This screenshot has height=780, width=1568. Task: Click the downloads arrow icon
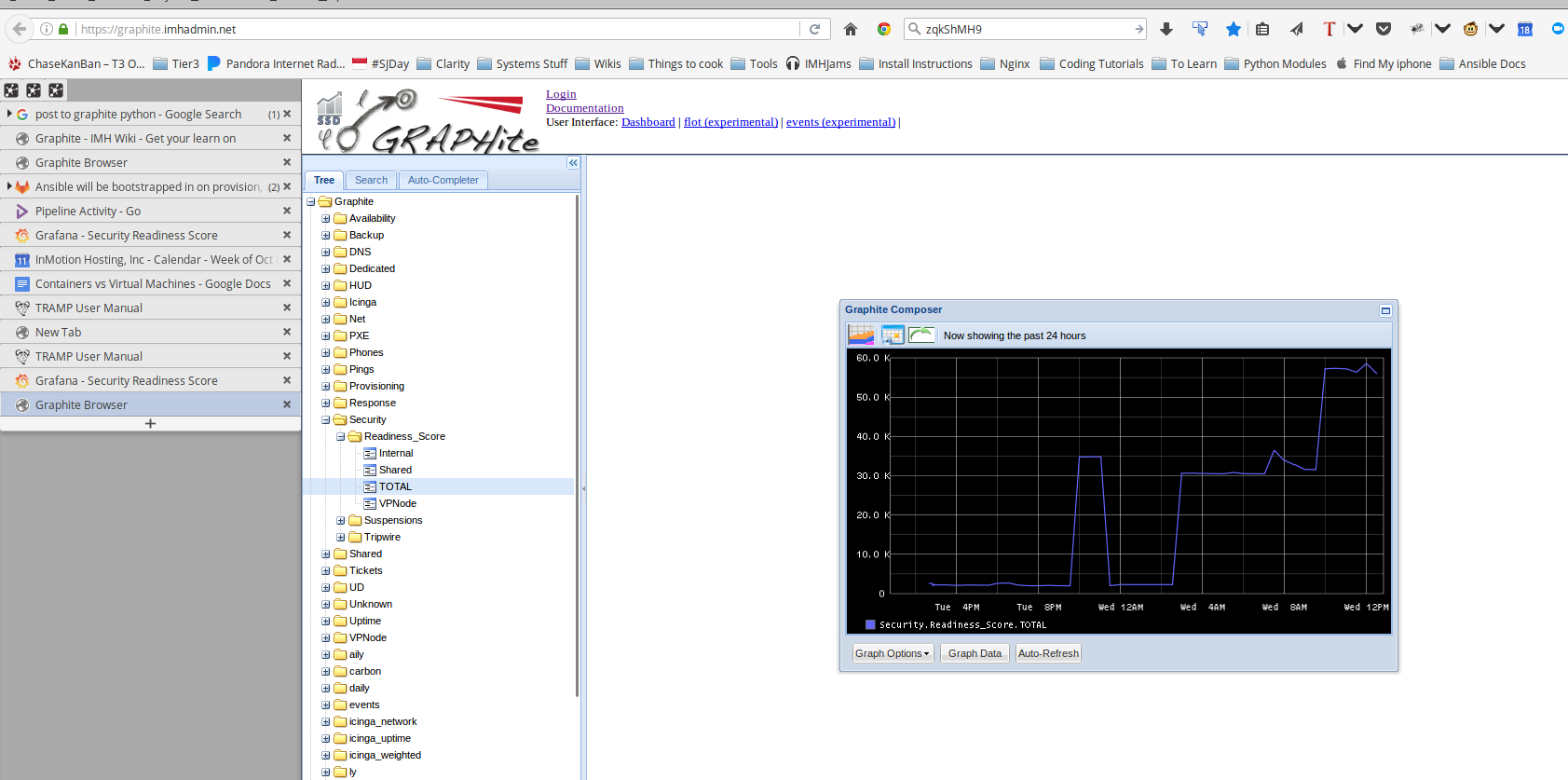click(x=1166, y=29)
